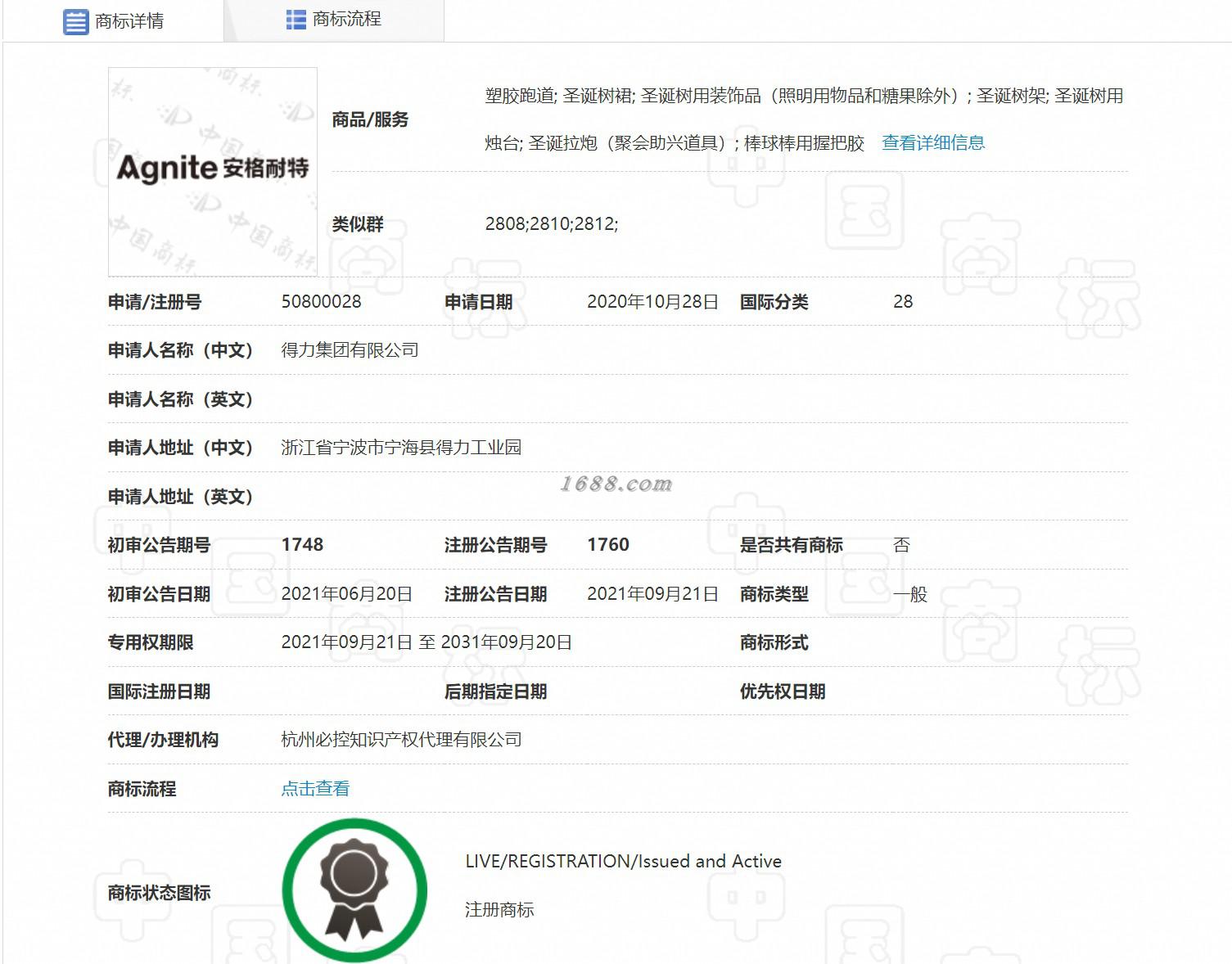Click the 后期指定日期 field label

pyautogui.click(x=495, y=691)
